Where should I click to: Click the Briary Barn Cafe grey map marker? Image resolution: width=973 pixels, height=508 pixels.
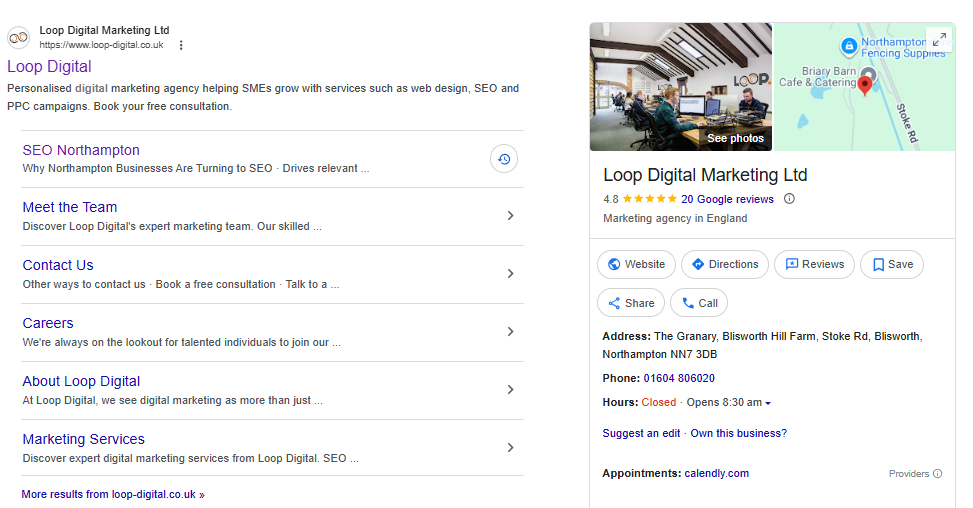pos(868,74)
